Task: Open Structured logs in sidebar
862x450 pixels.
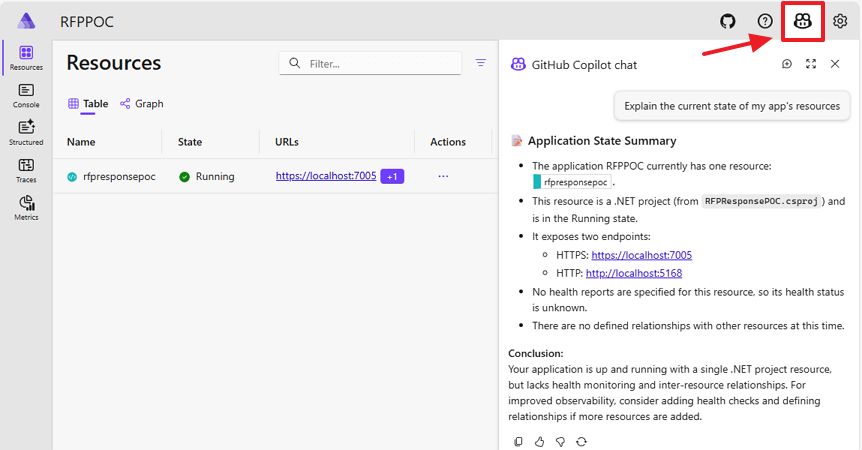Action: point(26,132)
